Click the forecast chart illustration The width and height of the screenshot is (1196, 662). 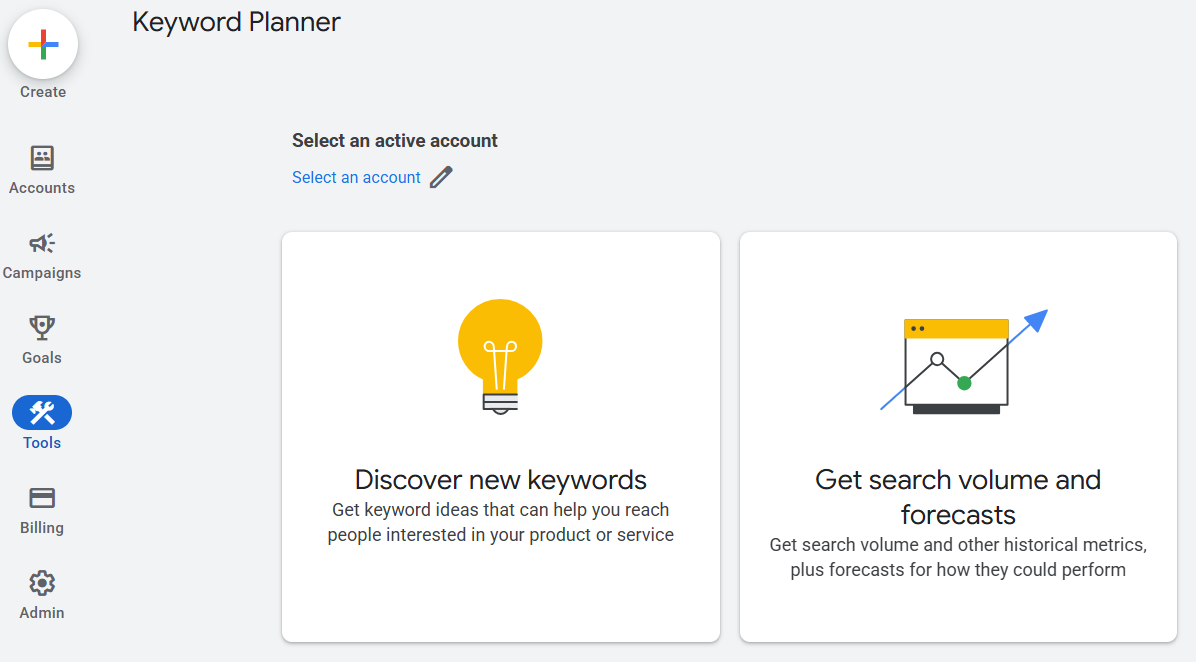(x=957, y=360)
